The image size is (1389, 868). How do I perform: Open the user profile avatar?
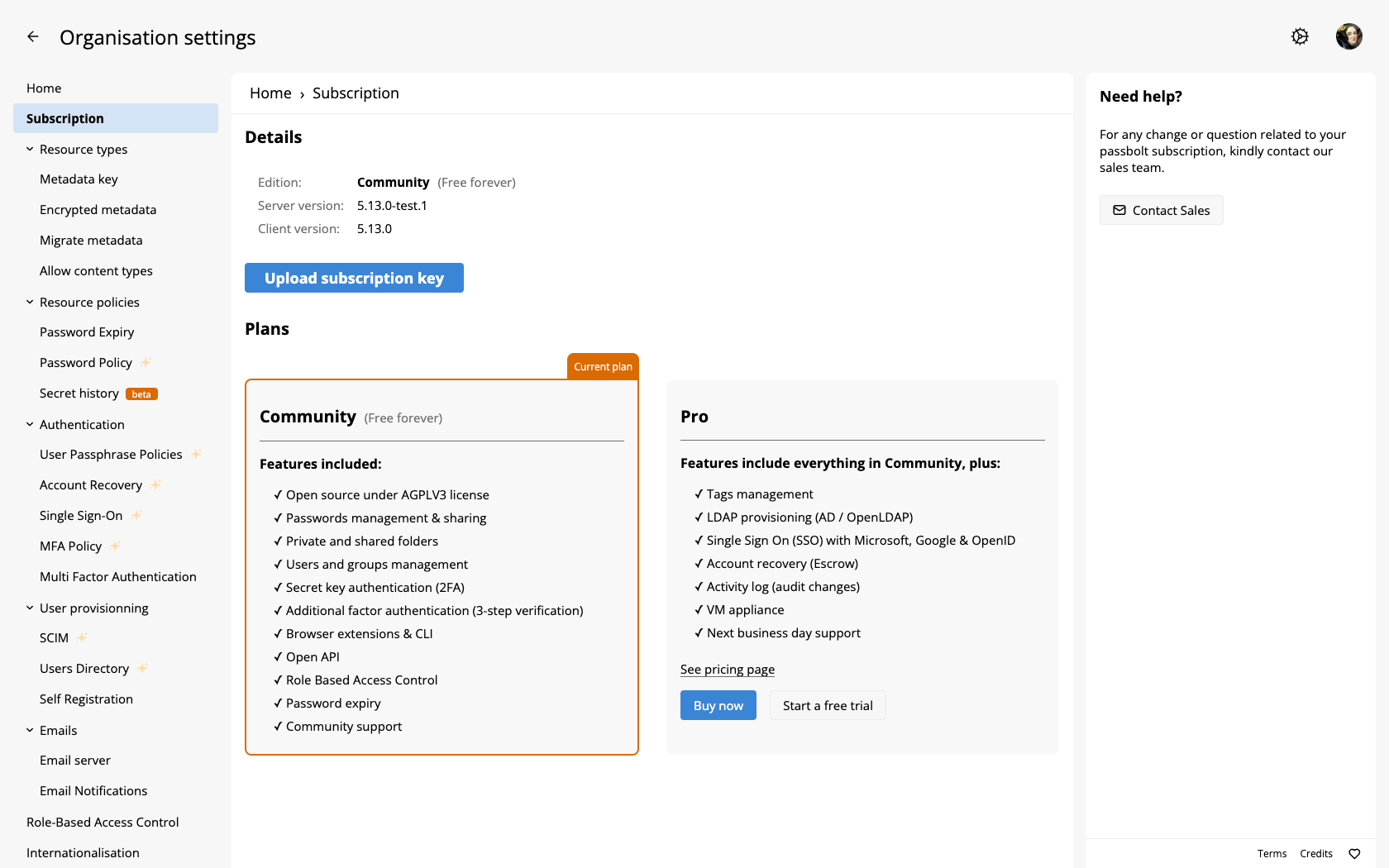pyautogui.click(x=1349, y=36)
